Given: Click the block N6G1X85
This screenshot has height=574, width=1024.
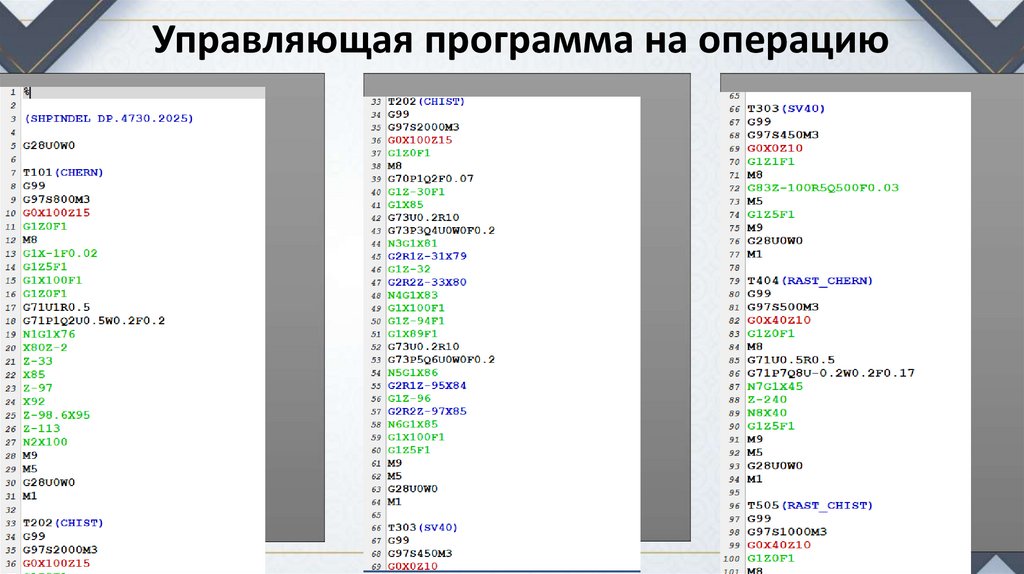Looking at the screenshot, I should click(413, 424).
